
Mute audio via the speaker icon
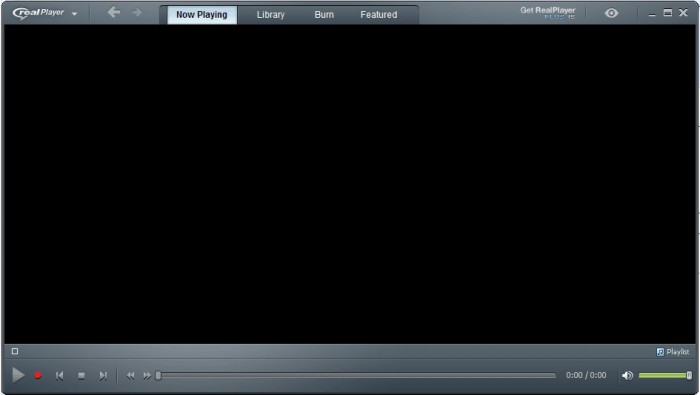coord(627,375)
